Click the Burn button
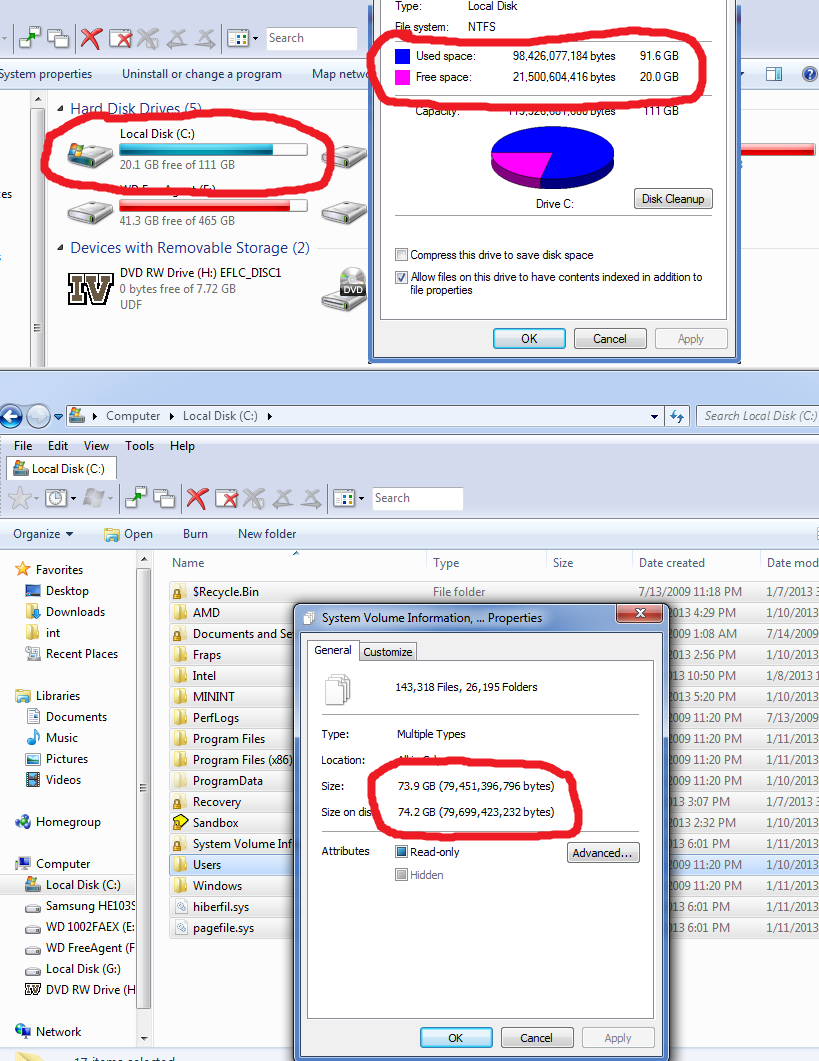 (195, 534)
